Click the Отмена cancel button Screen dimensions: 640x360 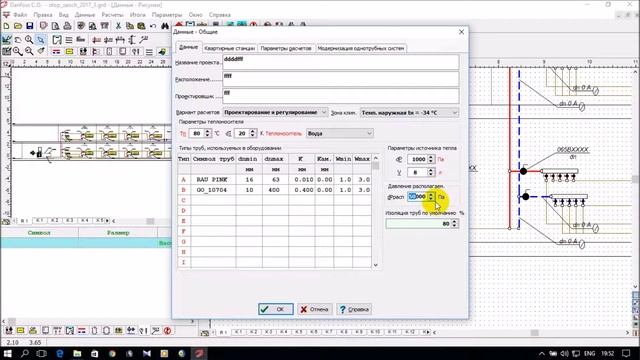point(315,309)
